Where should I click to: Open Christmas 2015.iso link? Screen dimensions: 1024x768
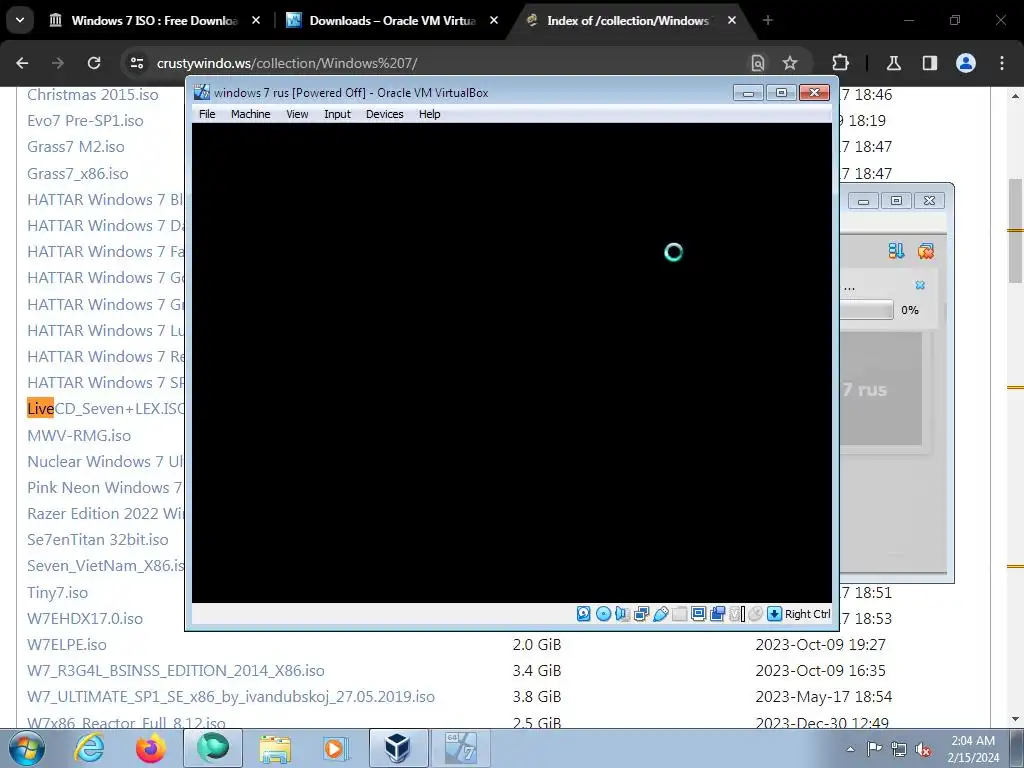pyautogui.click(x=93, y=94)
